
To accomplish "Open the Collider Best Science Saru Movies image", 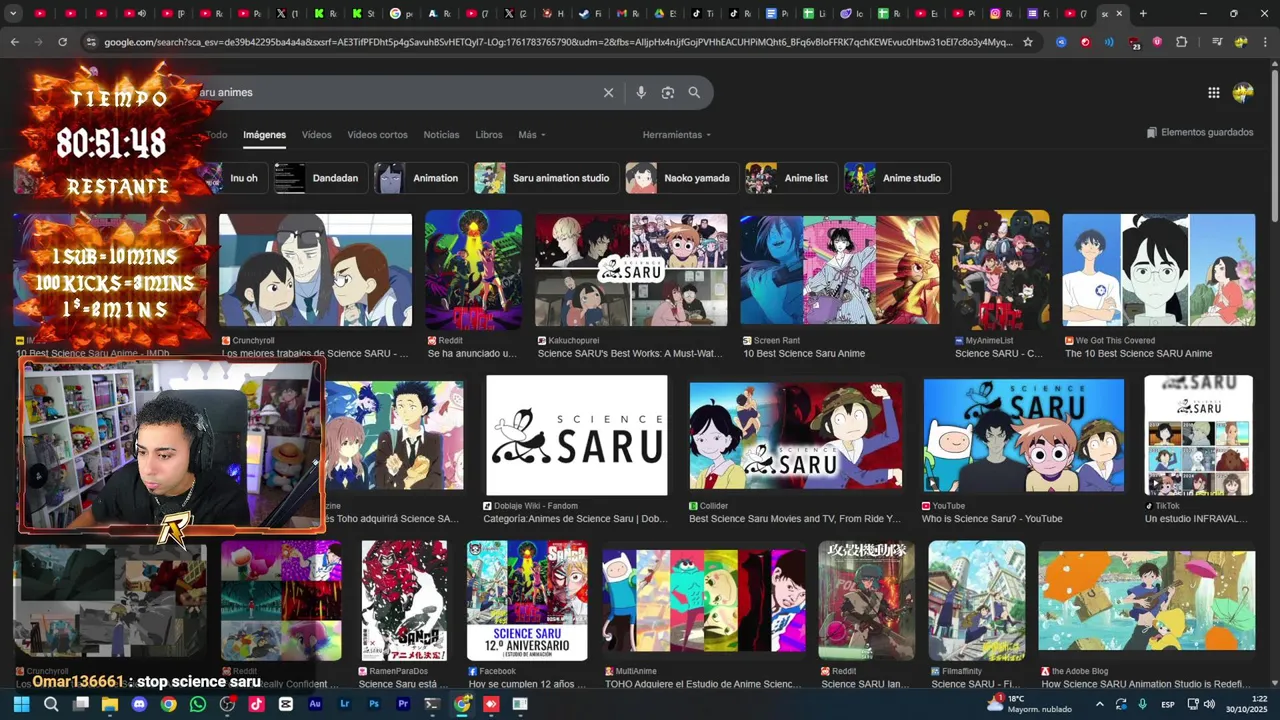I will click(x=795, y=435).
